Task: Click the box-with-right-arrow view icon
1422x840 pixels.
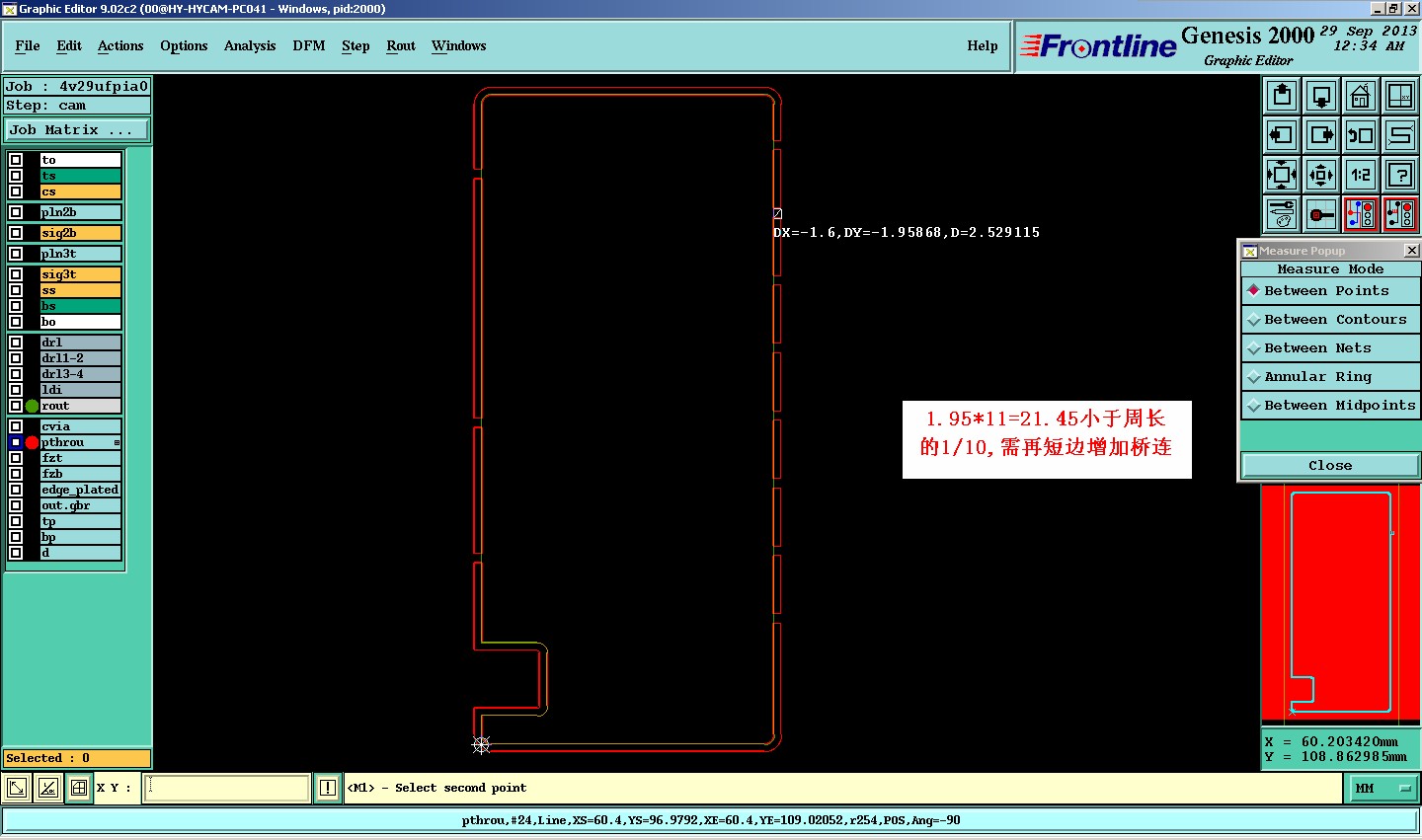Action: coord(1321,135)
